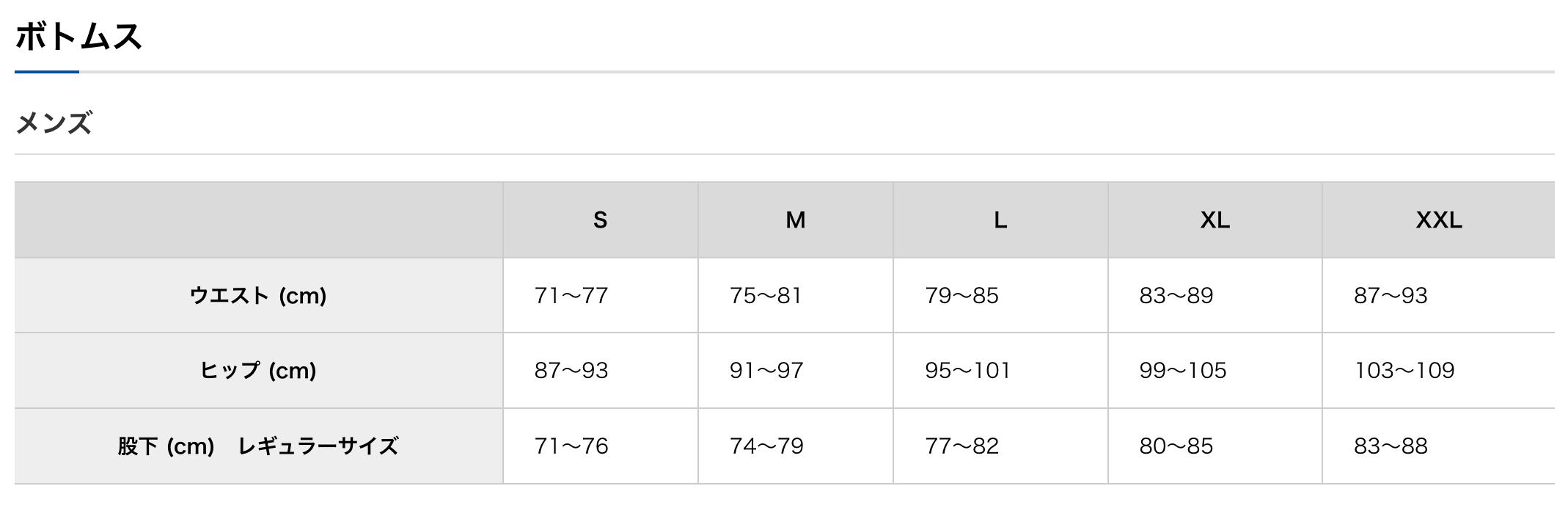Select the M size column header

(795, 220)
